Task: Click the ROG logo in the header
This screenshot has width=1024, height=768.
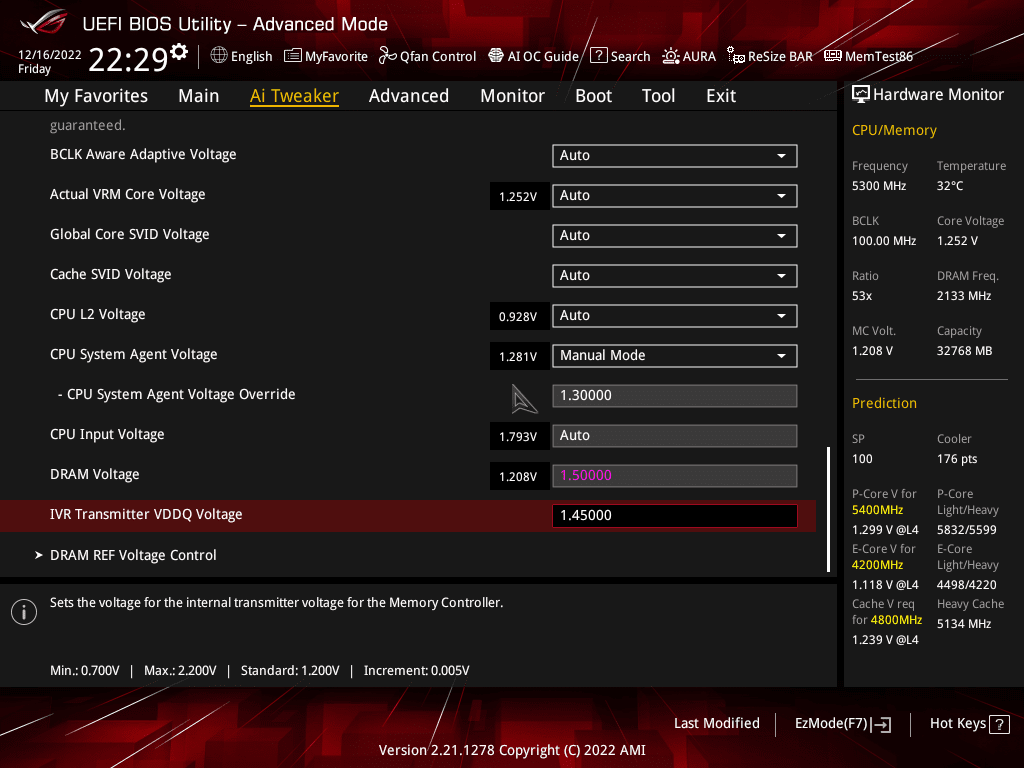Action: [43, 23]
